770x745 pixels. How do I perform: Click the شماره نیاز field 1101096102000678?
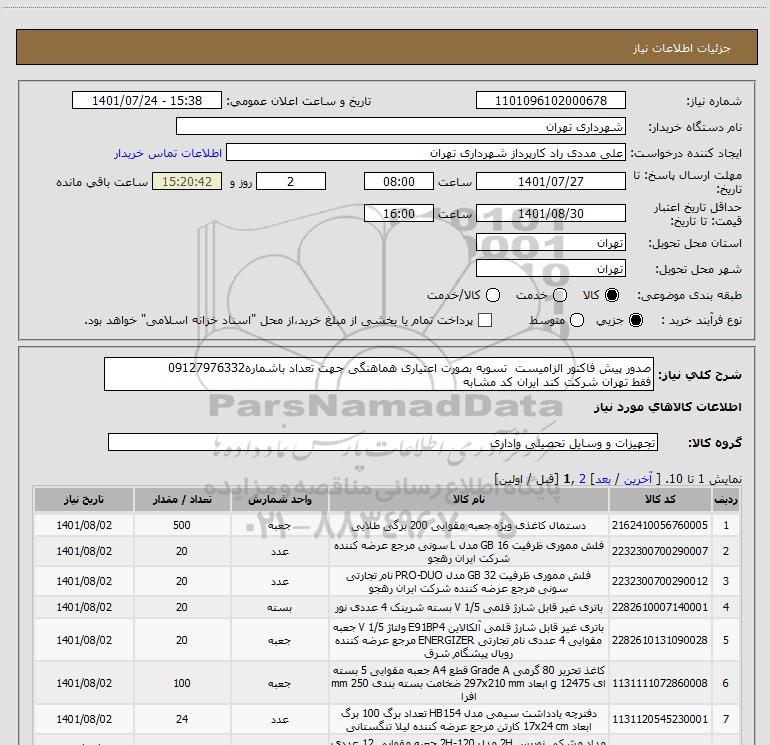coord(550,100)
